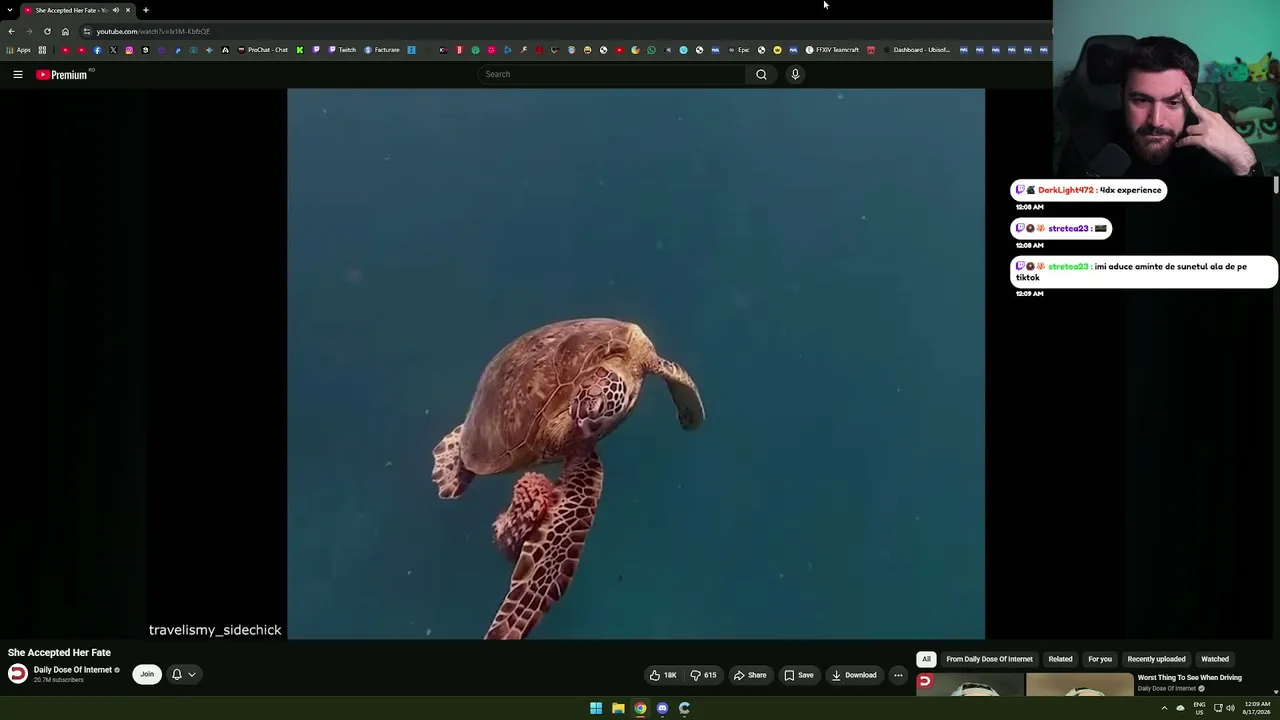Viewport: 1280px width, 720px height.
Task: Mute the tab using the audio icon
Action: coord(116,10)
